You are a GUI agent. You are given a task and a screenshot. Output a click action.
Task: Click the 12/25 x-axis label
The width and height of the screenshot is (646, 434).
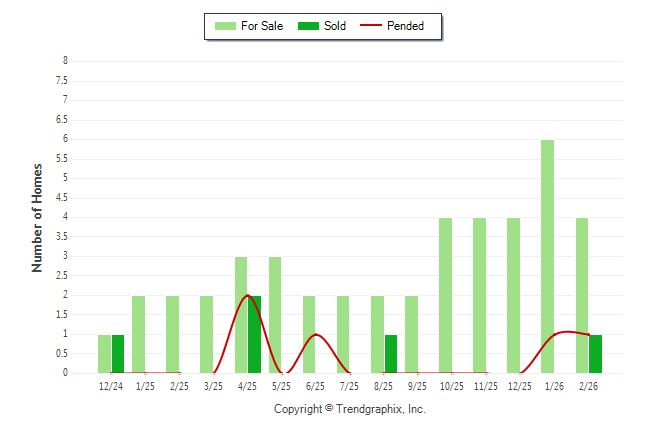[x=520, y=385]
